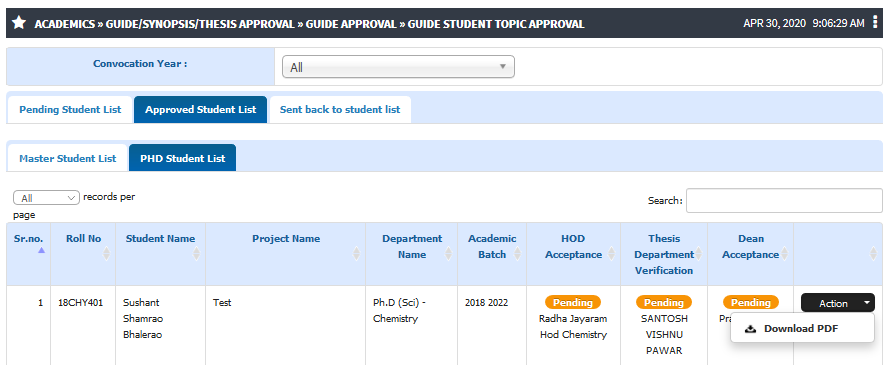The image size is (891, 365).
Task: Choose Download PDF from Action menu
Action: [802, 329]
